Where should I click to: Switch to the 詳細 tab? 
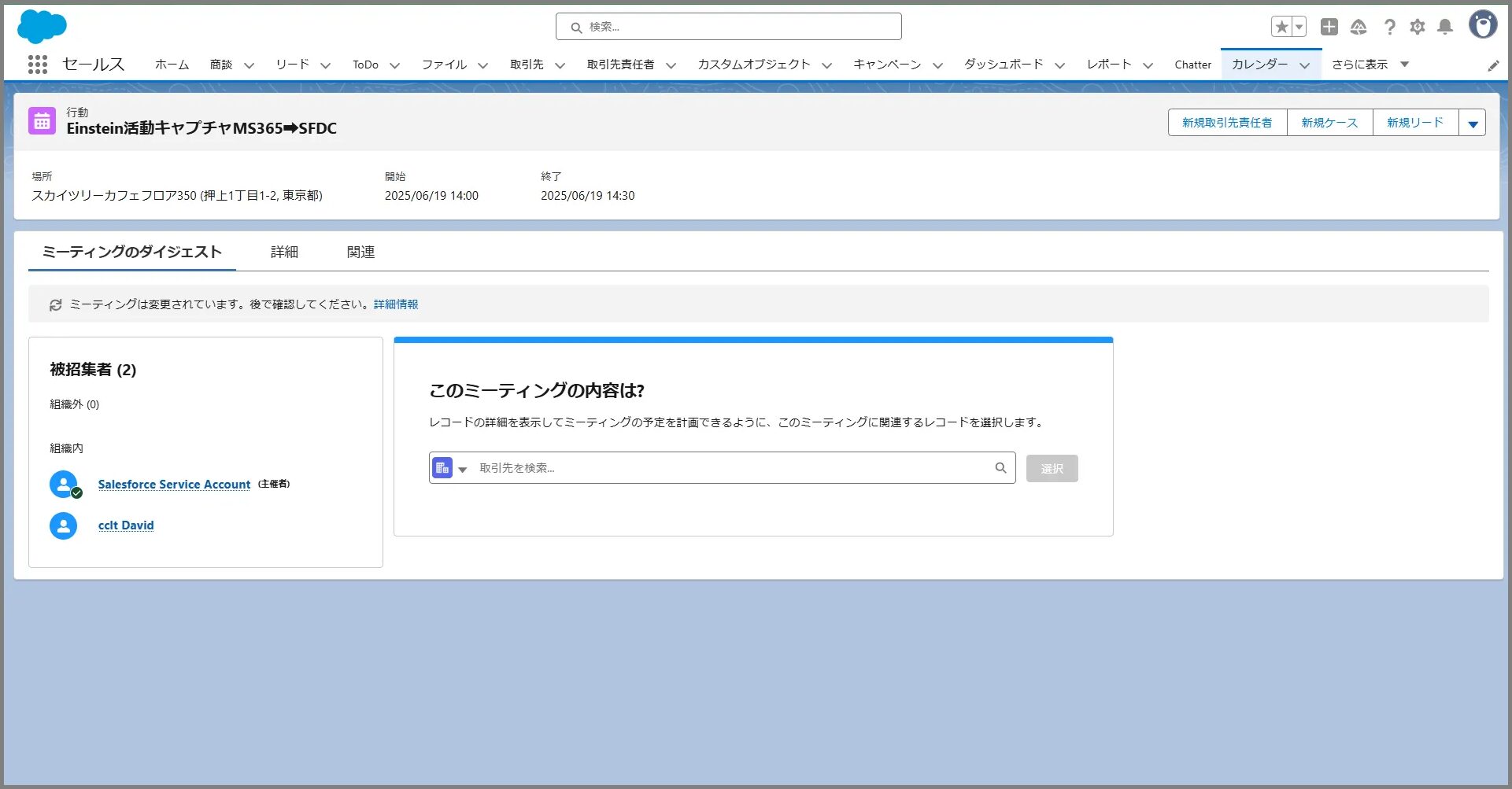pos(284,252)
